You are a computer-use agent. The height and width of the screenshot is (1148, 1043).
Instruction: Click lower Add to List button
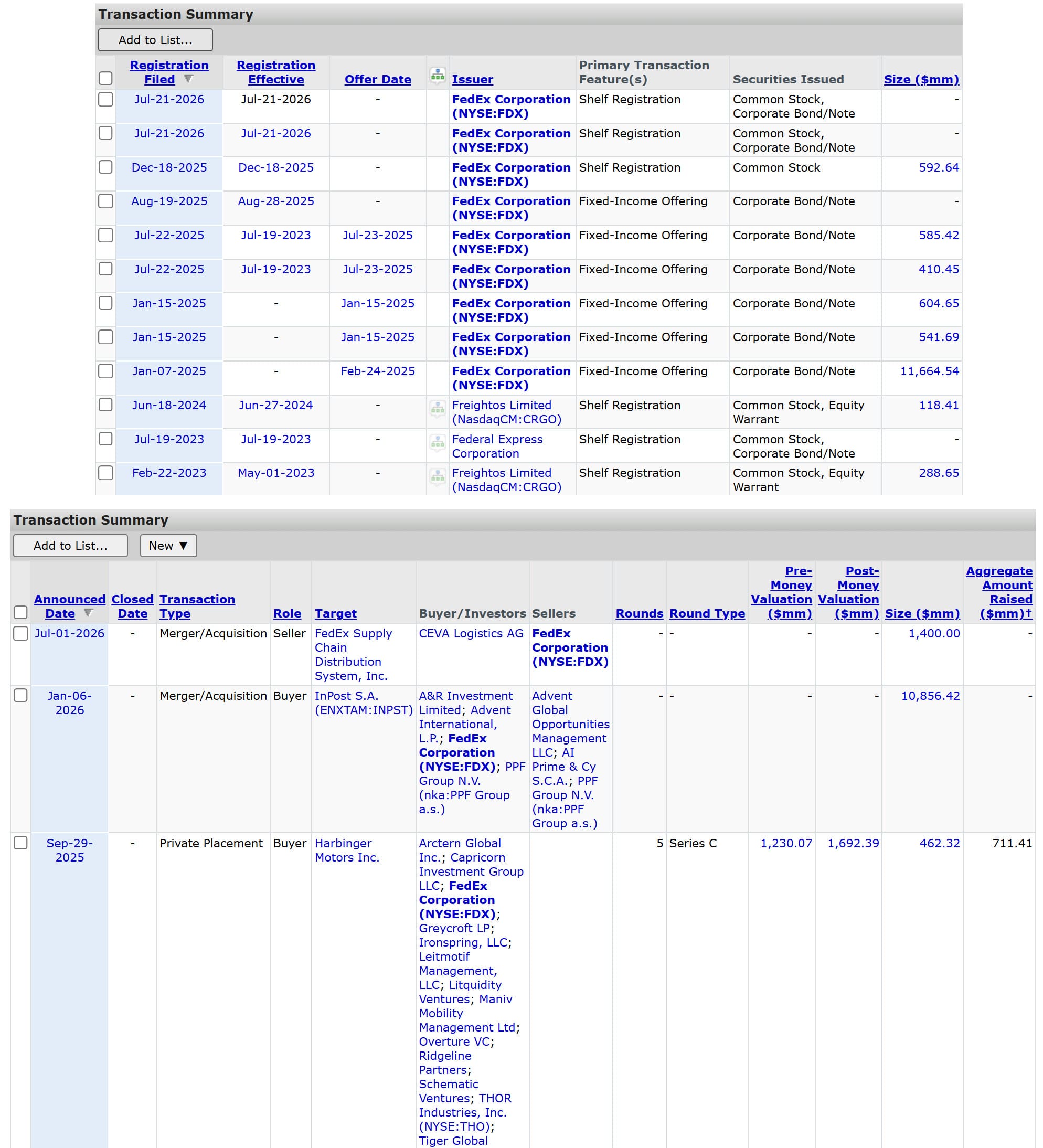pyautogui.click(x=71, y=546)
